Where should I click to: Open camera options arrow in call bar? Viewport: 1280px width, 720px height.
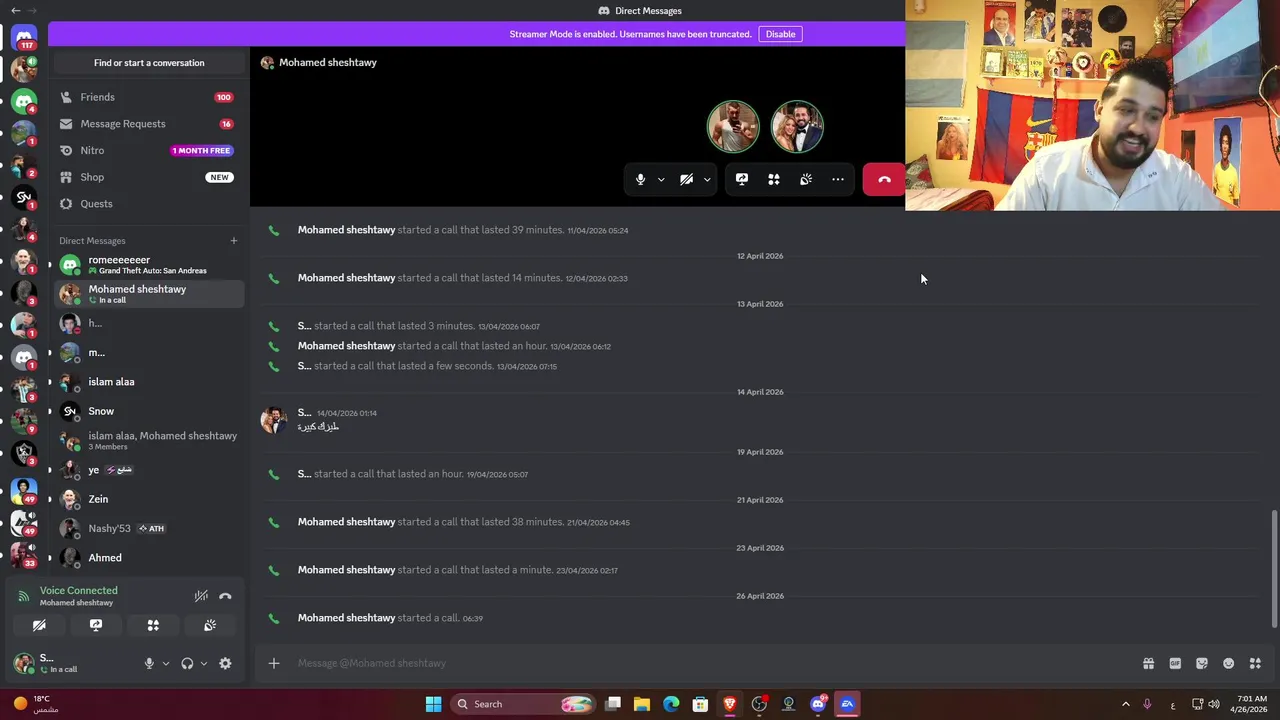point(707,180)
